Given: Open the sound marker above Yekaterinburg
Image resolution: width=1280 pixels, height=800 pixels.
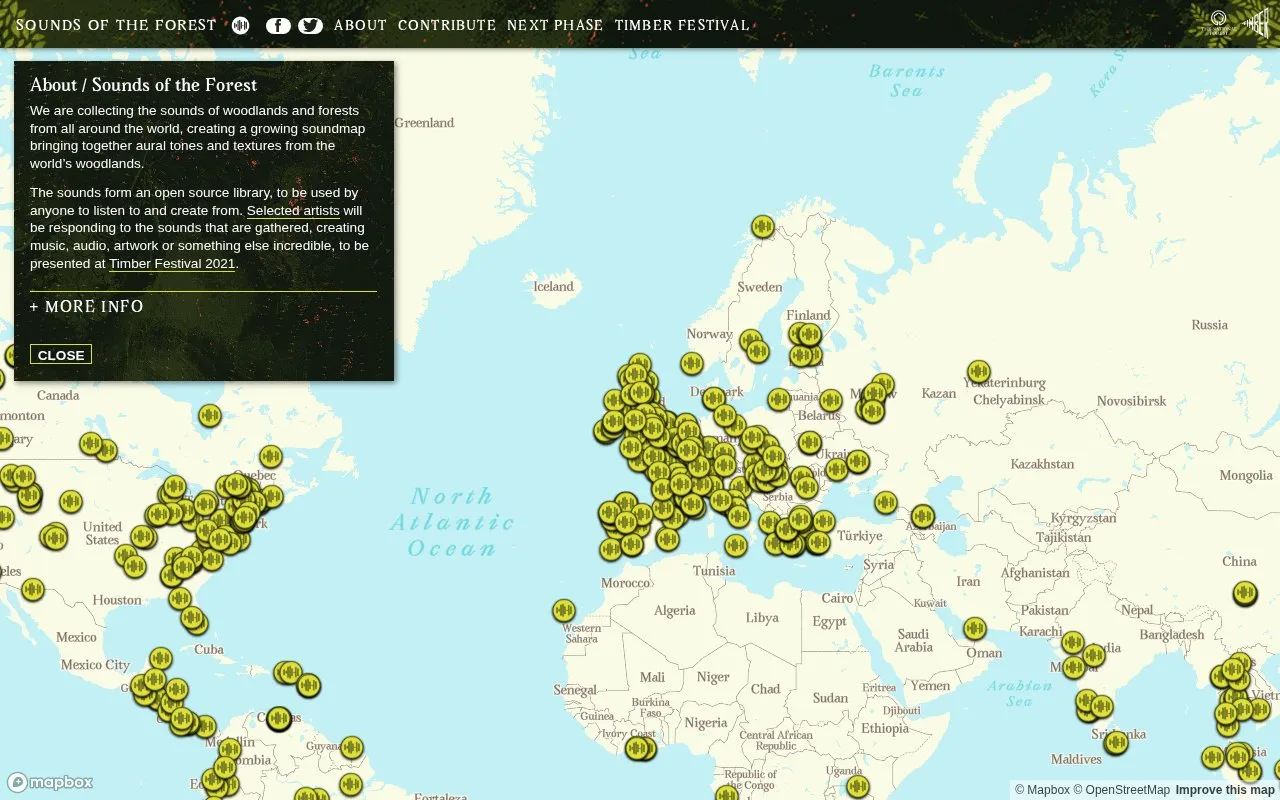Looking at the screenshot, I should coord(979,372).
